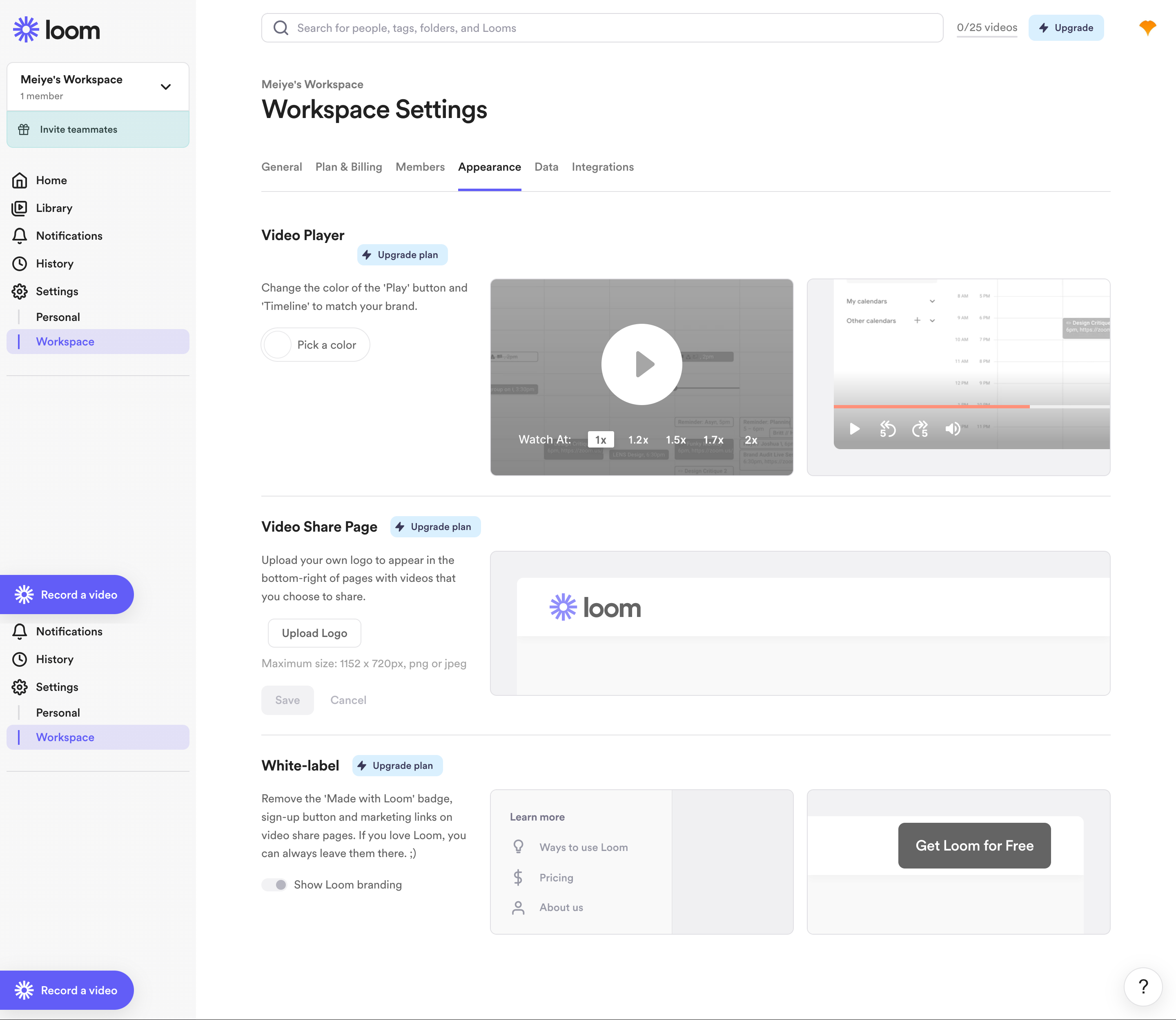This screenshot has width=1176, height=1020.
Task: Expand the Meiye's Workspace switcher chevron
Action: 166,87
